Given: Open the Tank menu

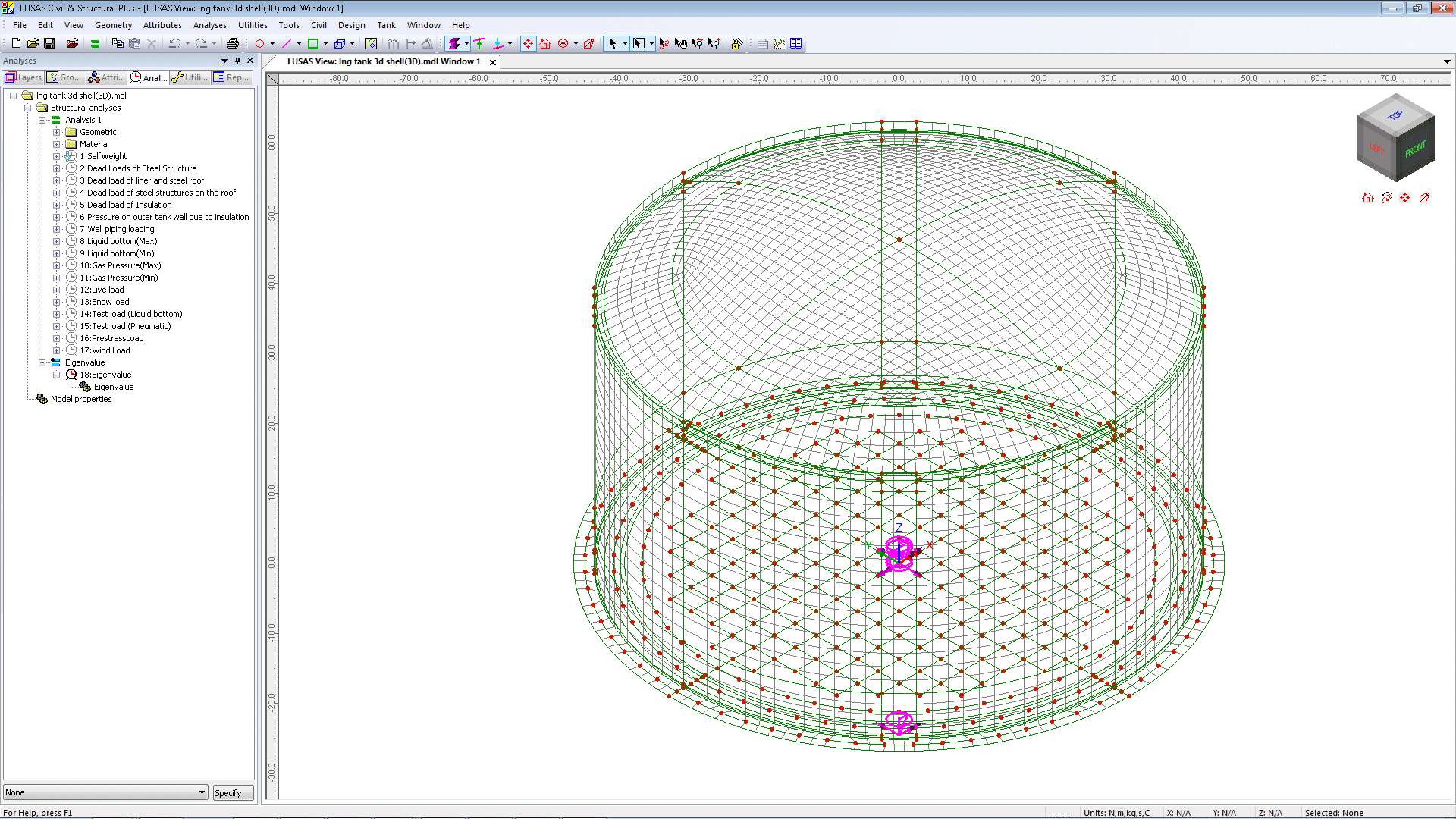Looking at the screenshot, I should pos(386,25).
